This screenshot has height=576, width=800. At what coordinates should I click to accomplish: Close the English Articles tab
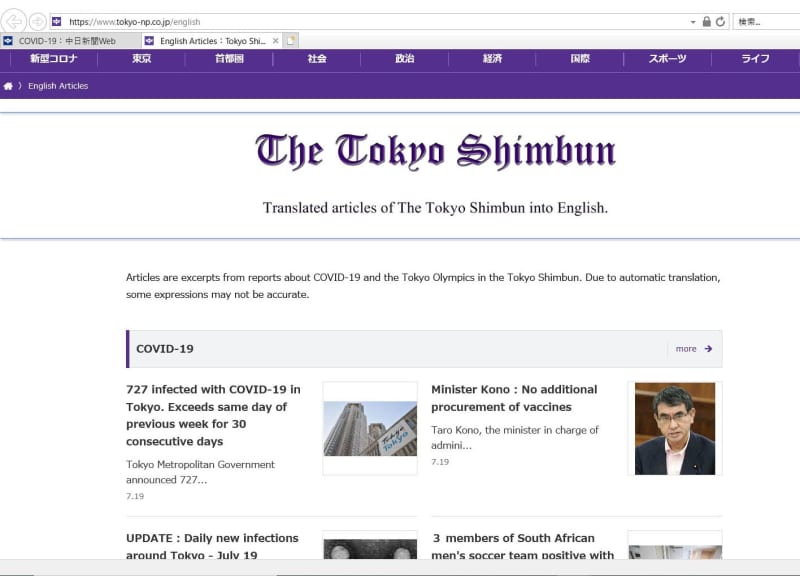point(276,41)
